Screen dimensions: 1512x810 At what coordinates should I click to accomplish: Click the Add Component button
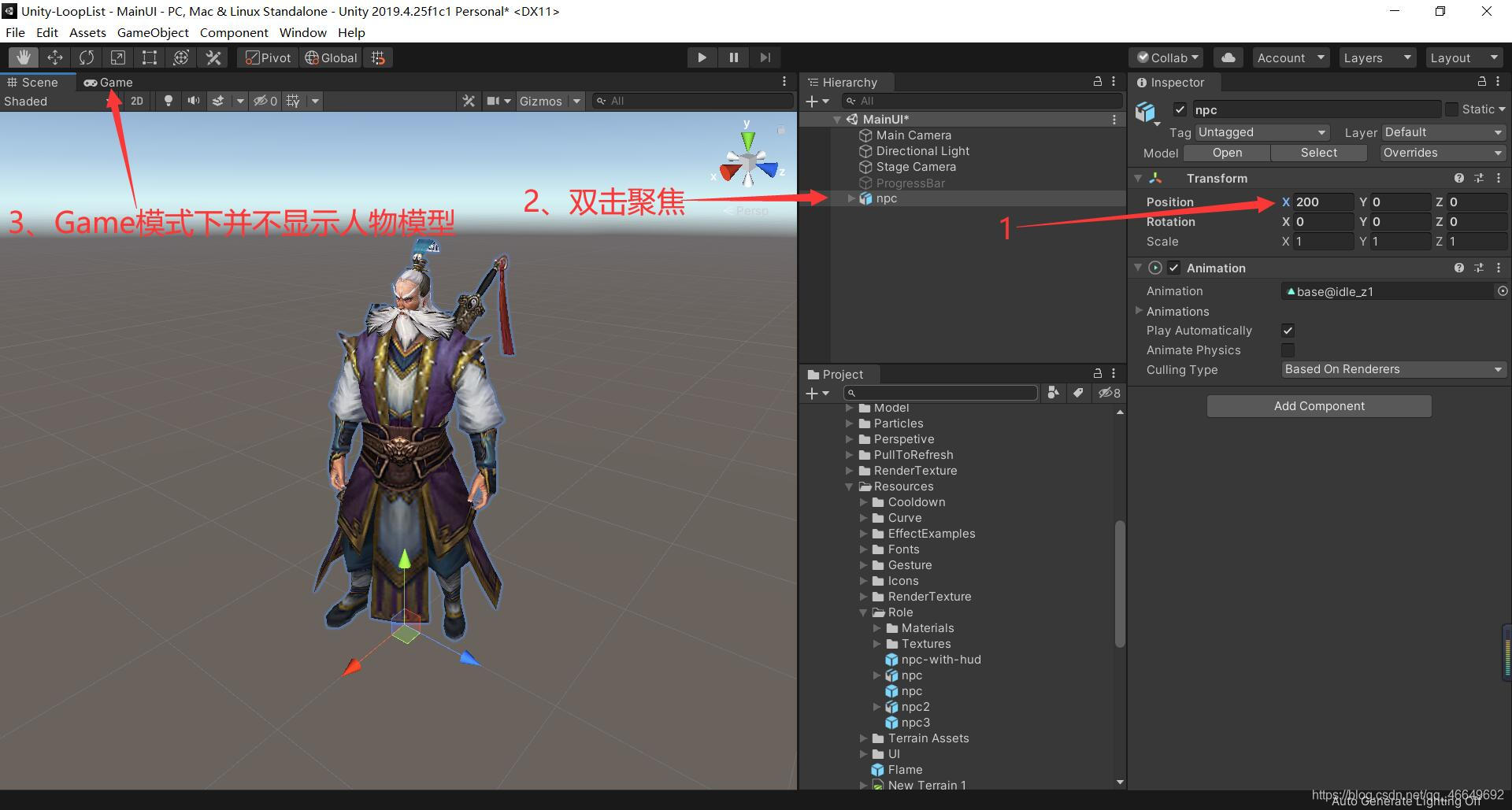point(1319,406)
